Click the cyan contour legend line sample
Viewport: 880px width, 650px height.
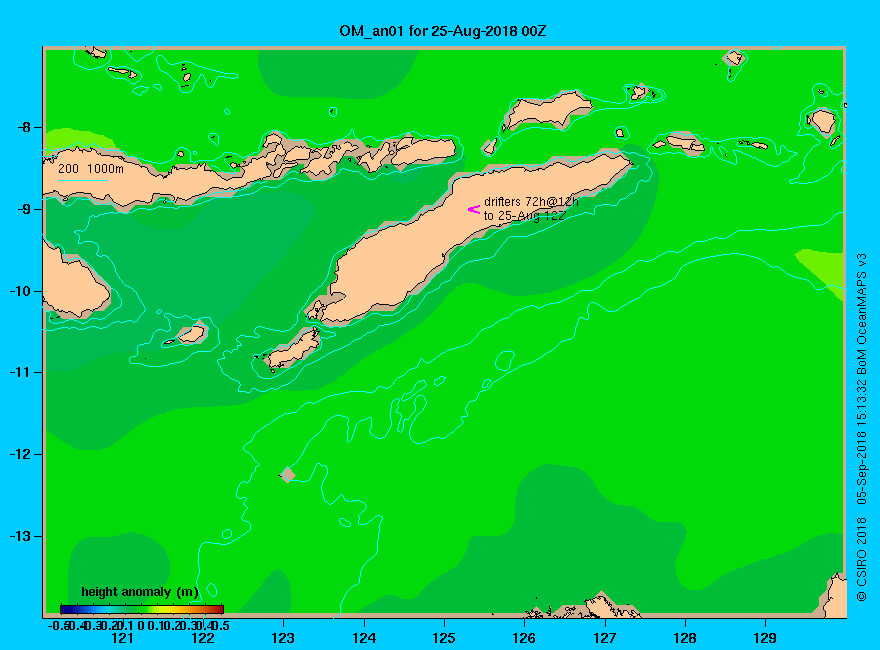[82, 181]
